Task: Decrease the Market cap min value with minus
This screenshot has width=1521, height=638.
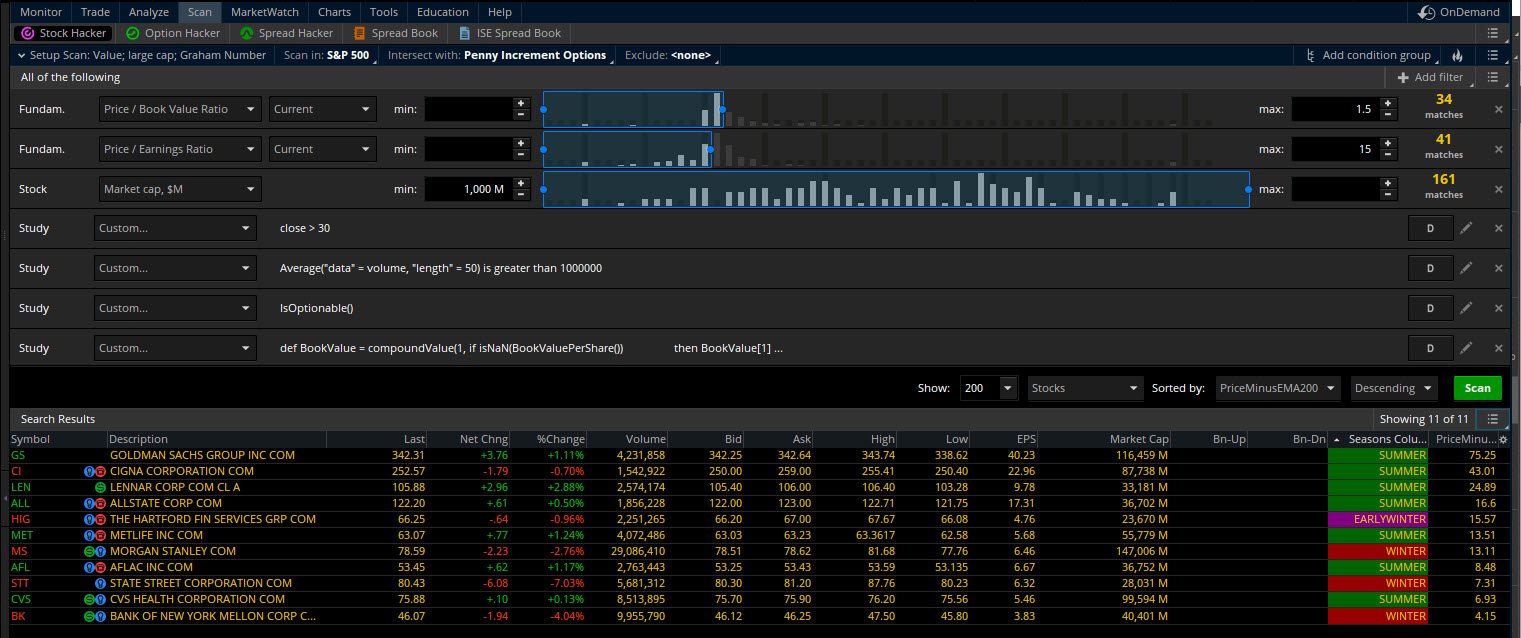Action: 520,195
